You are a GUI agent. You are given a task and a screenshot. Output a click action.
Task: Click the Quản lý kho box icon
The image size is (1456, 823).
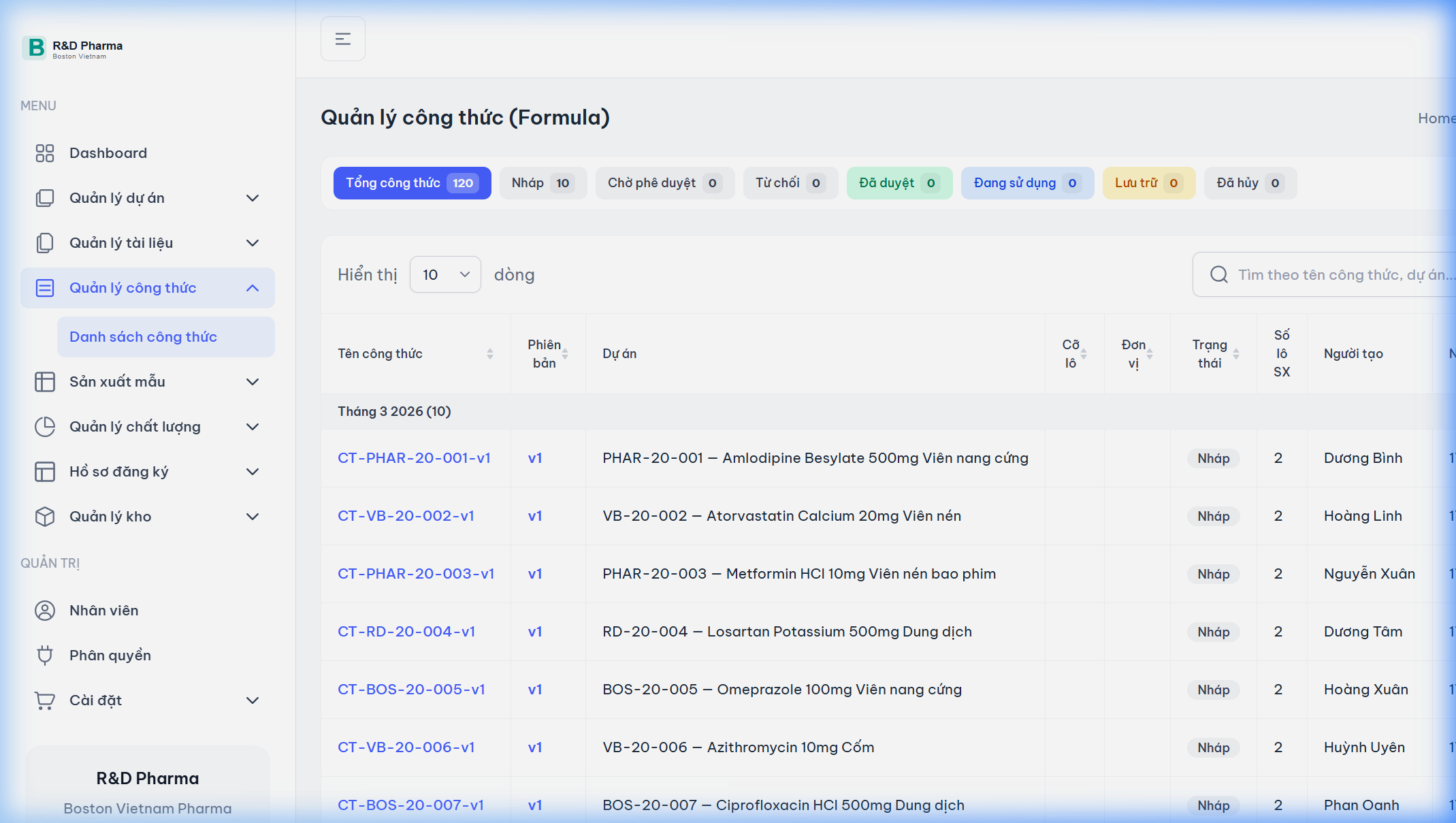pyautogui.click(x=45, y=517)
